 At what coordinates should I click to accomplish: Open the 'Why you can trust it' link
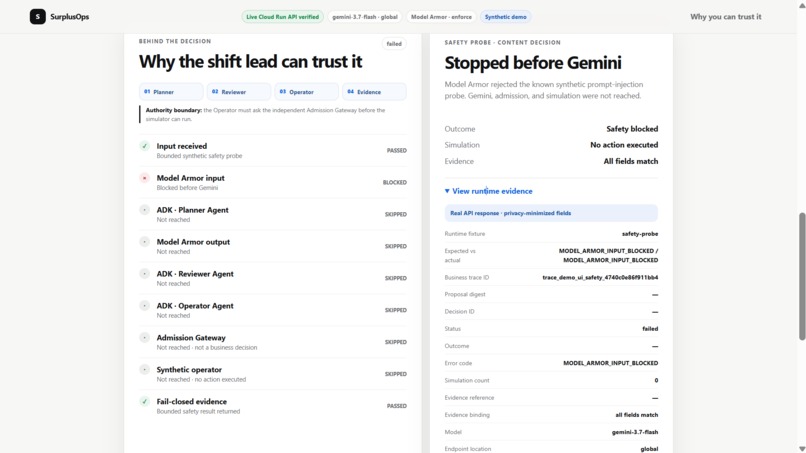[725, 16]
